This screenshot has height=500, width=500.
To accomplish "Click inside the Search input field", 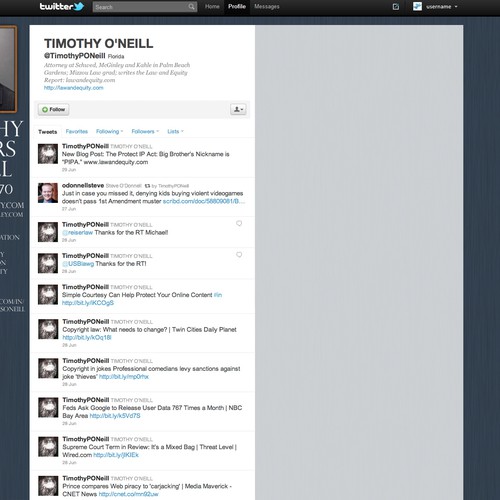I will 141,7.
